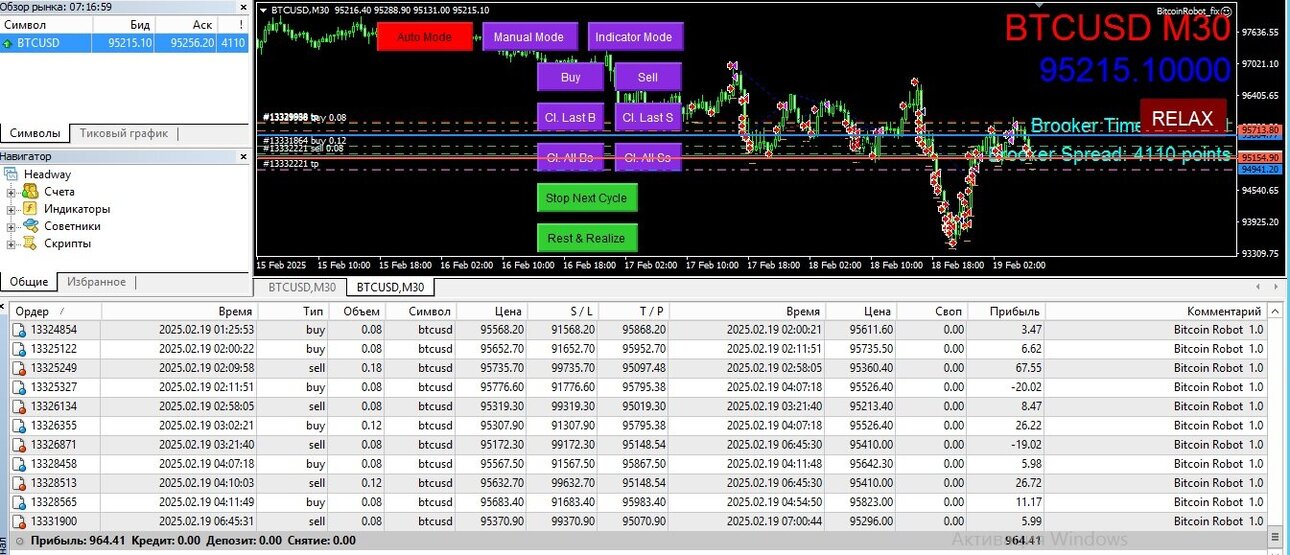Click the Cl. All Ss button
Image resolution: width=1290 pixels, height=555 pixels.
click(648, 157)
